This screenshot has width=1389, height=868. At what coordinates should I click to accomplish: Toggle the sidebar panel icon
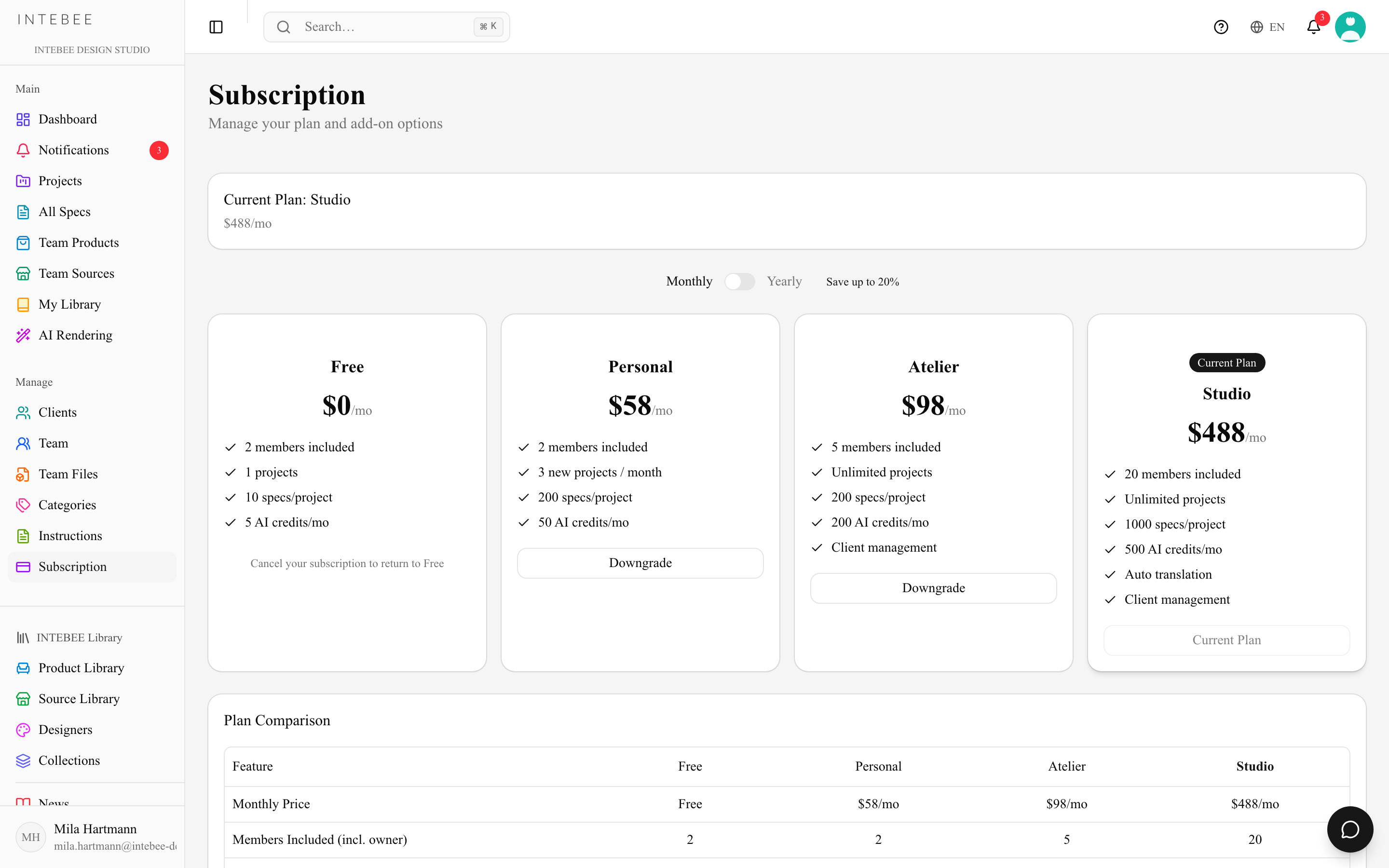pyautogui.click(x=216, y=27)
